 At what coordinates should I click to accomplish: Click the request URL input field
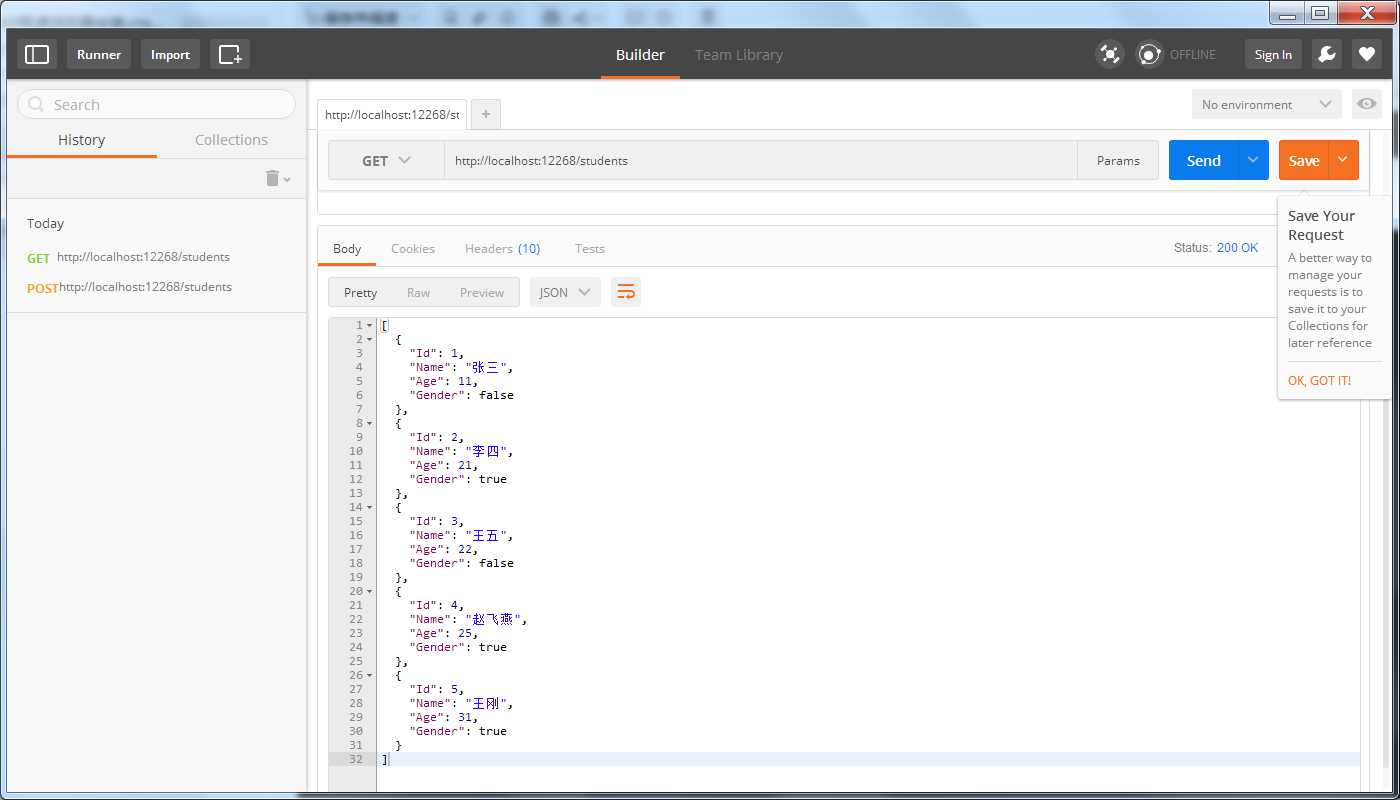pyautogui.click(x=760, y=160)
